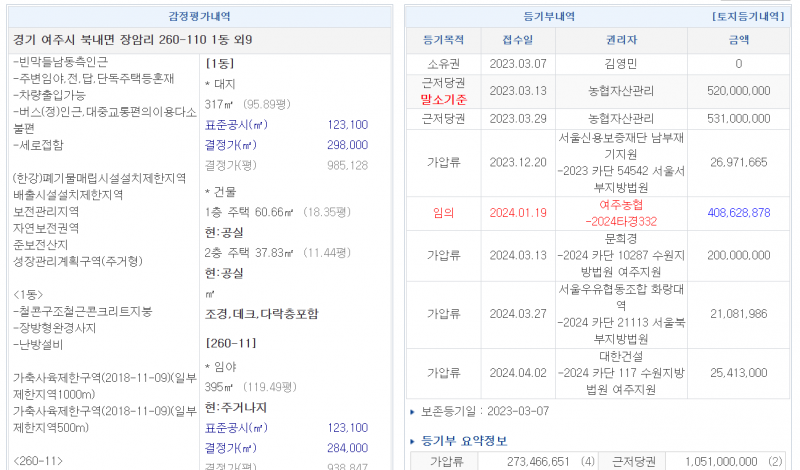The image size is (800, 470).
Task: Click the property address 경기 여주시 북내면 장암리
Action: 132,40
